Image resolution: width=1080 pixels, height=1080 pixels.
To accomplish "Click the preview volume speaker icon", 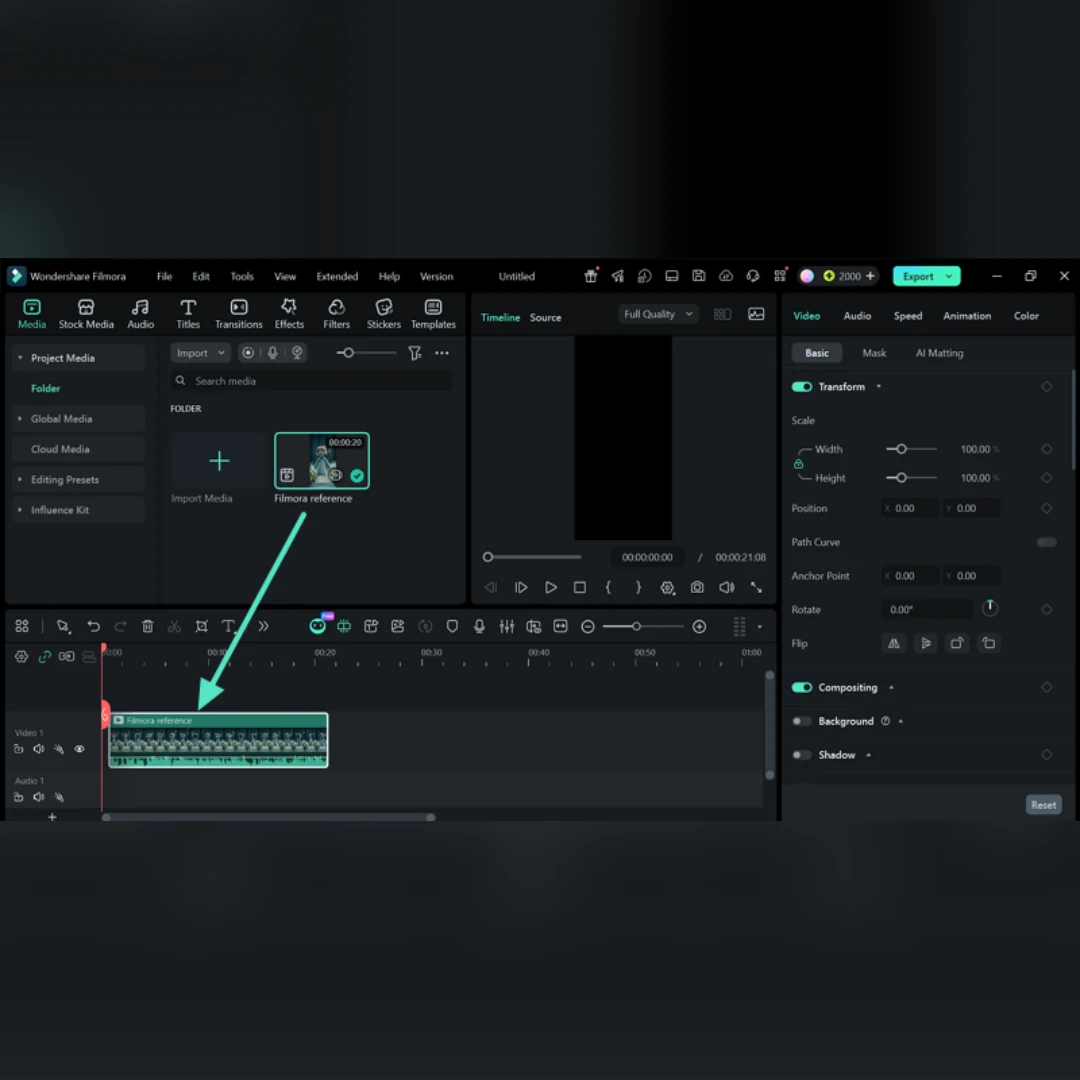I will tap(727, 588).
